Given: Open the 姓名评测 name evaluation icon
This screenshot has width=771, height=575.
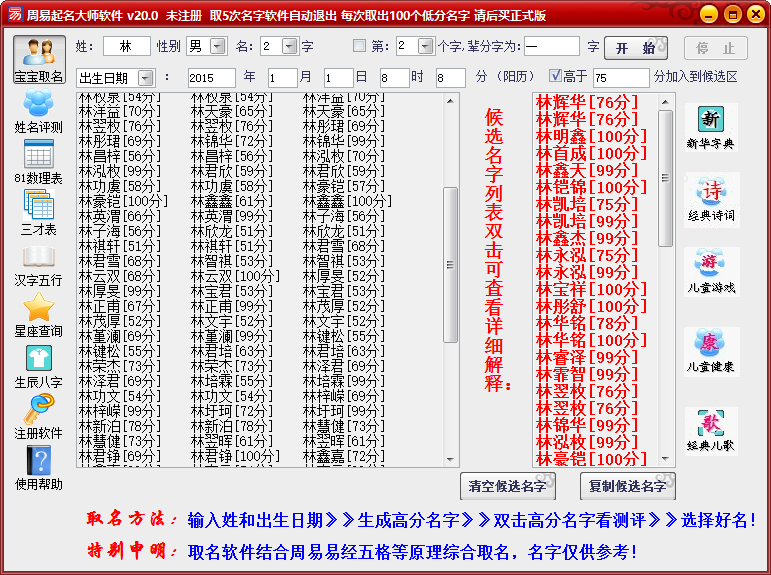Looking at the screenshot, I should (x=38, y=110).
